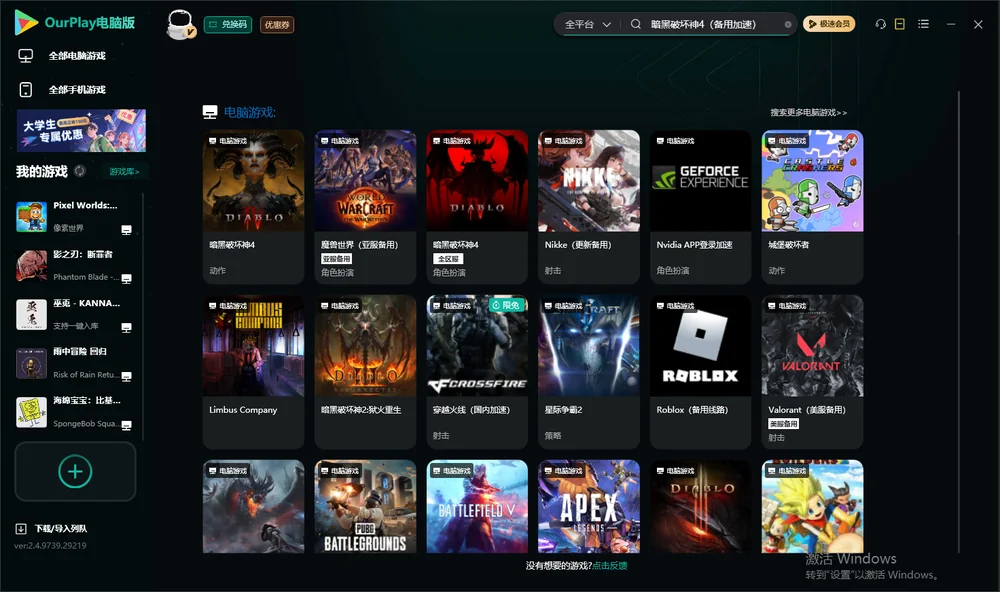
Task: Click the monitor icon beside 全部电脑游戏
Action: [26, 56]
